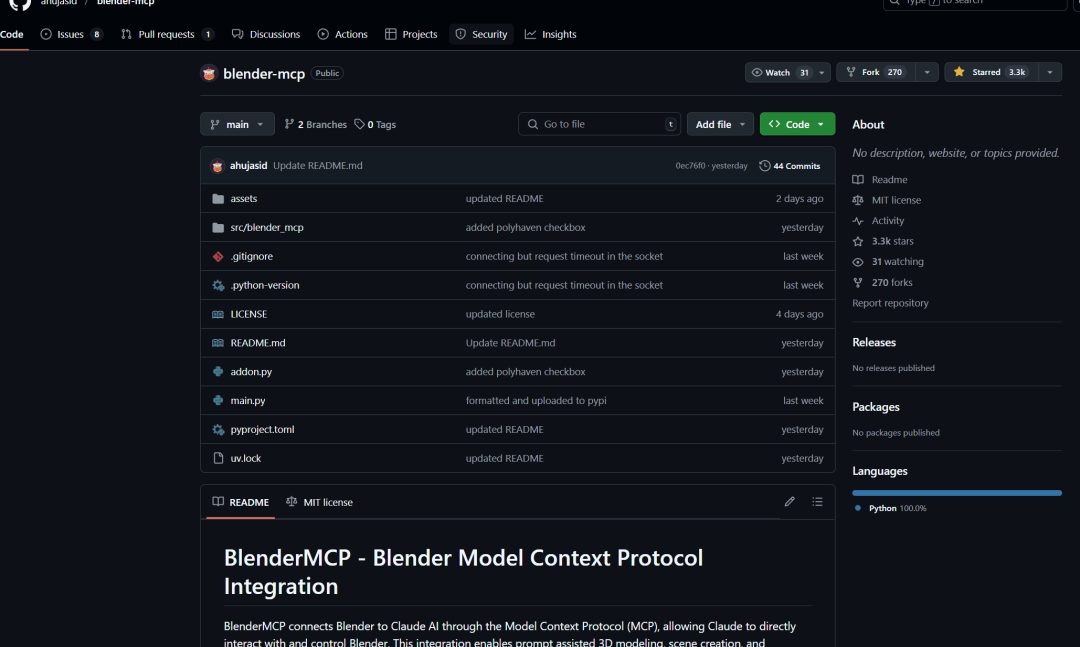
Task: Click the Python language bar
Action: click(x=956, y=493)
